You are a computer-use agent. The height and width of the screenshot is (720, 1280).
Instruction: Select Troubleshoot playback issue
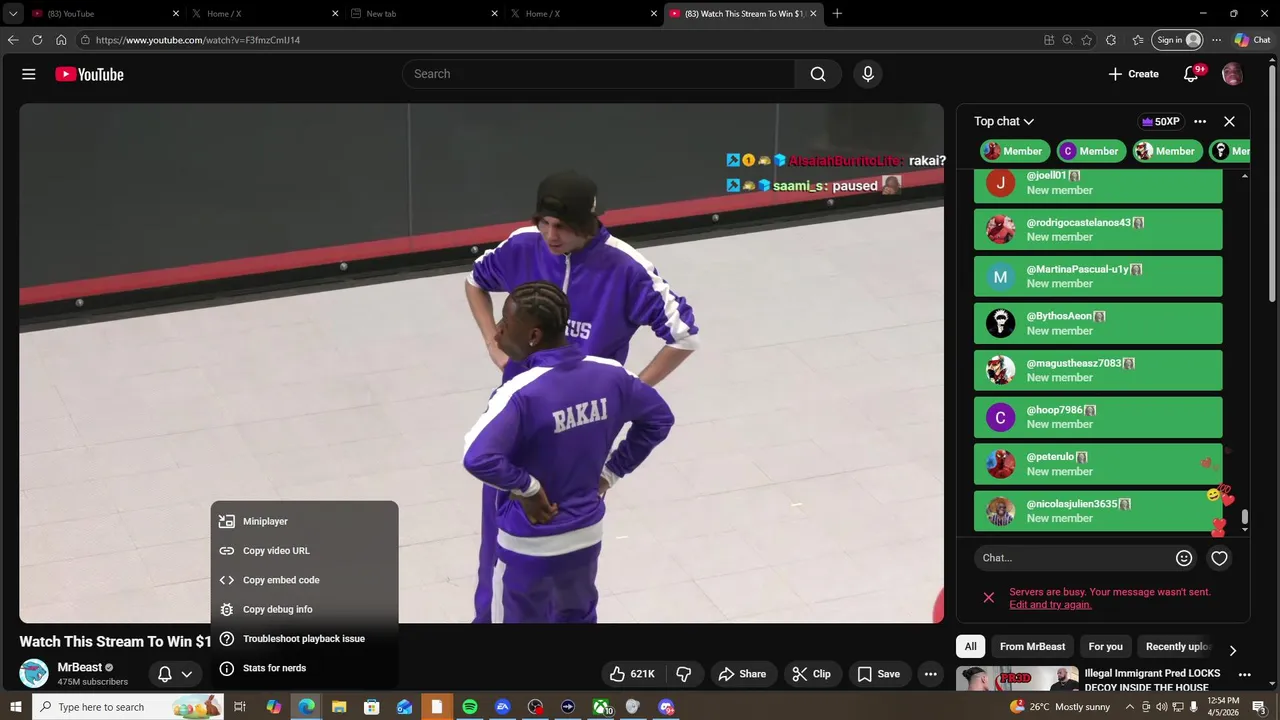point(305,639)
